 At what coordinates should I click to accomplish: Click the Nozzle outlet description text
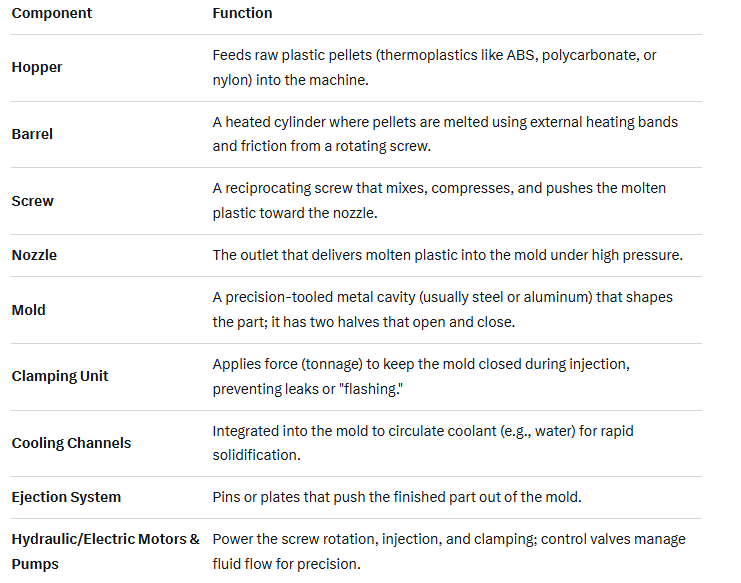click(x=447, y=255)
